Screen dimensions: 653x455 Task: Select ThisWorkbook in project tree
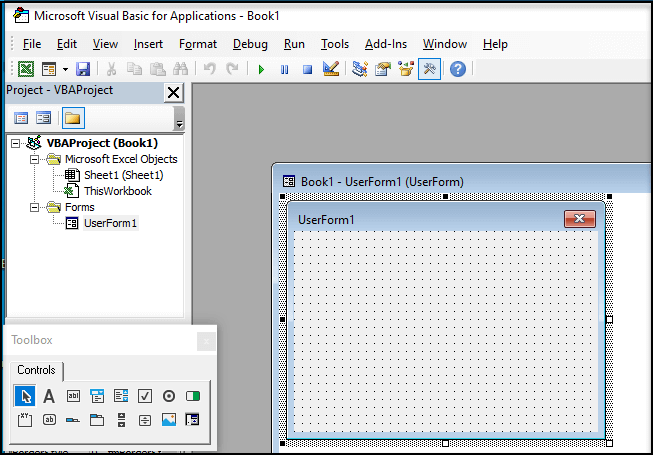[x=118, y=191]
